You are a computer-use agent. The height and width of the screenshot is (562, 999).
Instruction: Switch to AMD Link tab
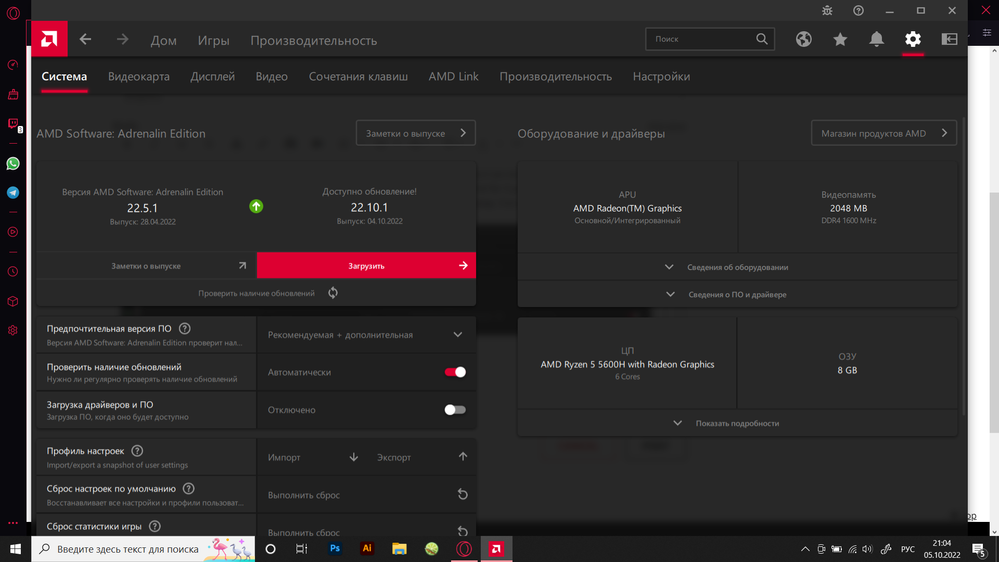click(x=454, y=76)
